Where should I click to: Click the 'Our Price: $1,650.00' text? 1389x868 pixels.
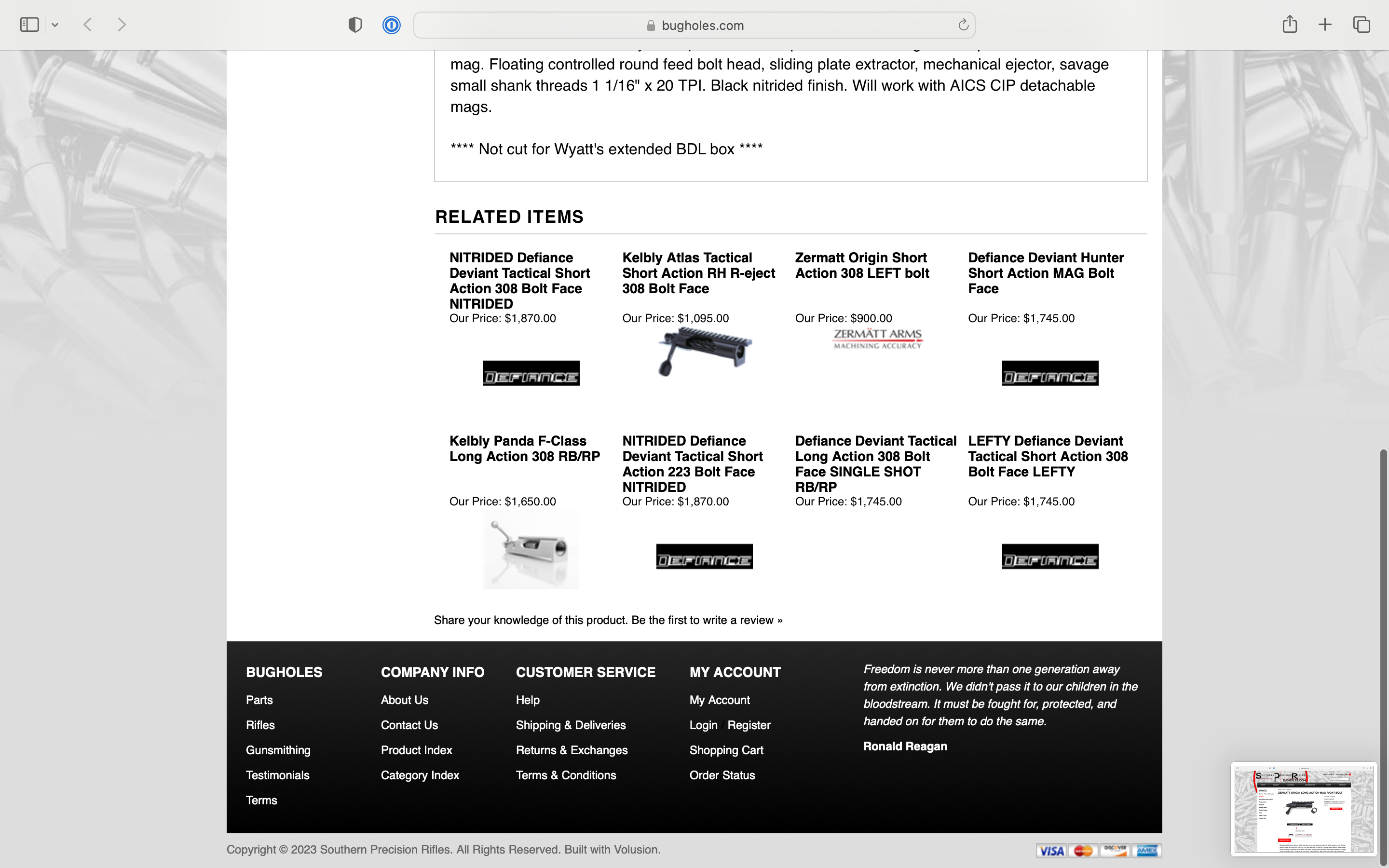[x=502, y=501]
